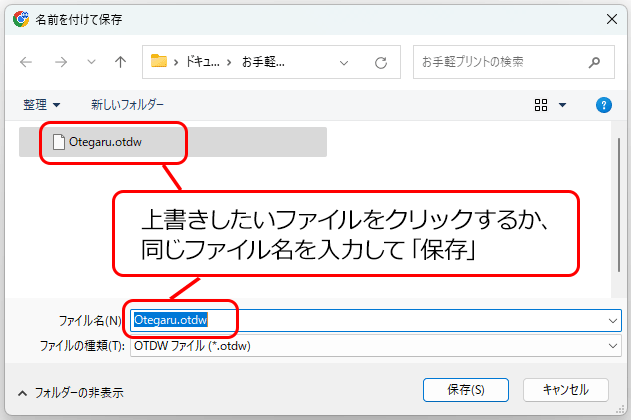Click 新しいフォルダー to create folder
The image size is (631, 420).
pos(127,105)
